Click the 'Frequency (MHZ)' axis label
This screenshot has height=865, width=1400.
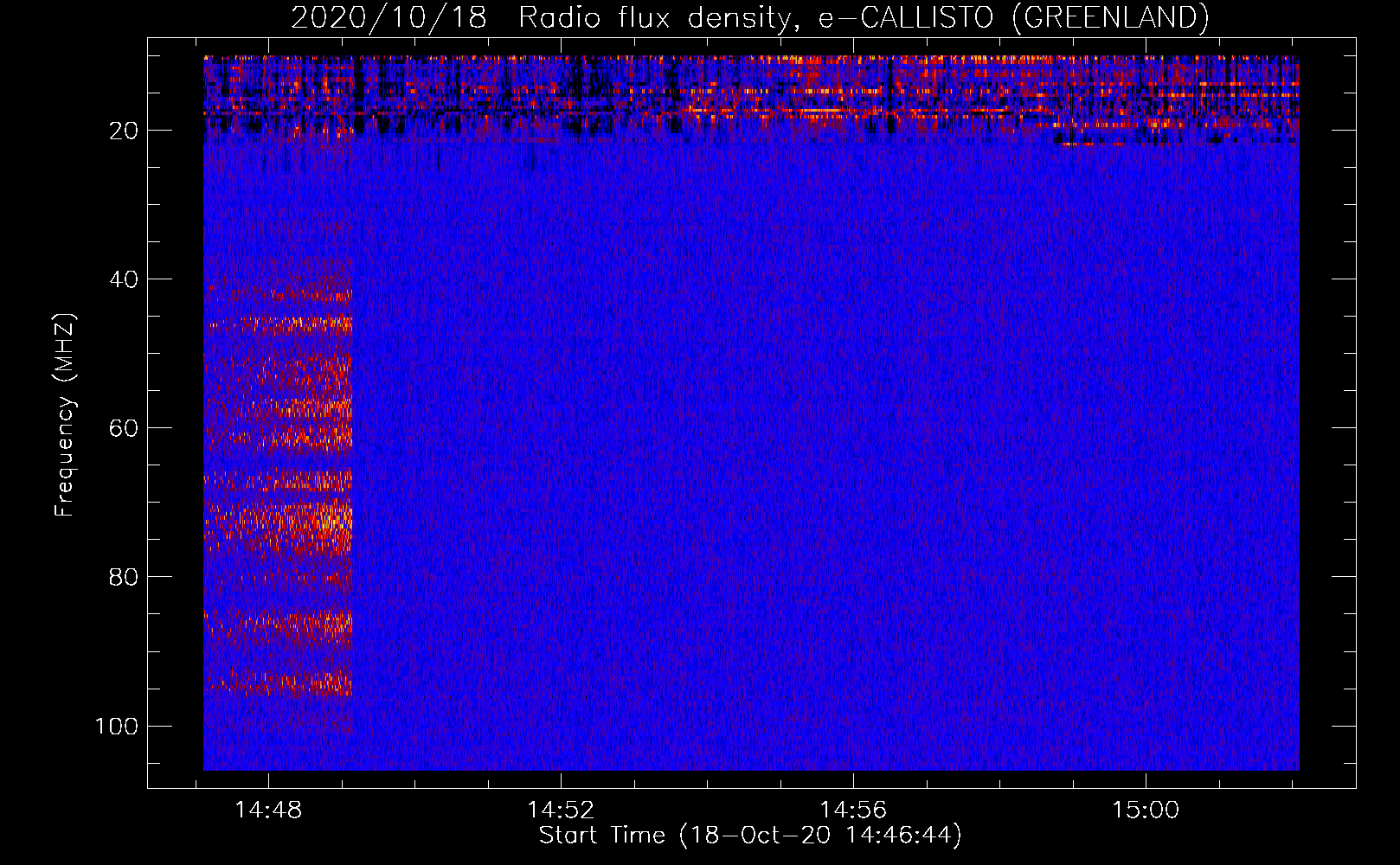click(x=65, y=414)
